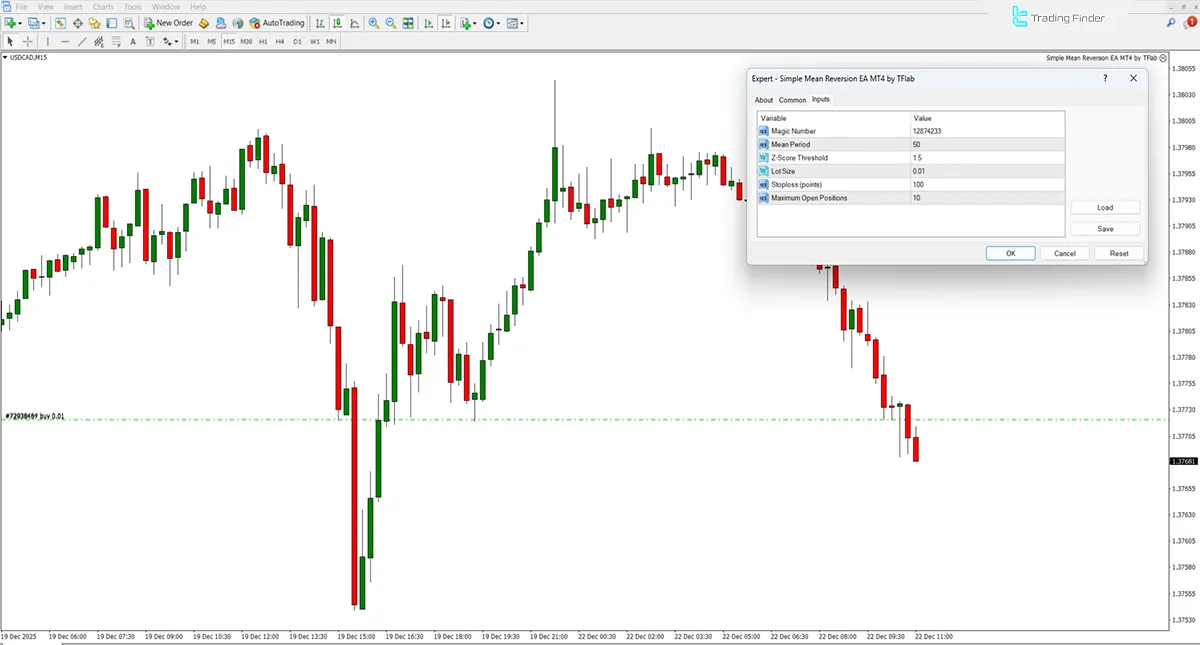Click the Load button in the Expert dialog
Viewport: 1200px width, 645px height.
[1104, 207]
